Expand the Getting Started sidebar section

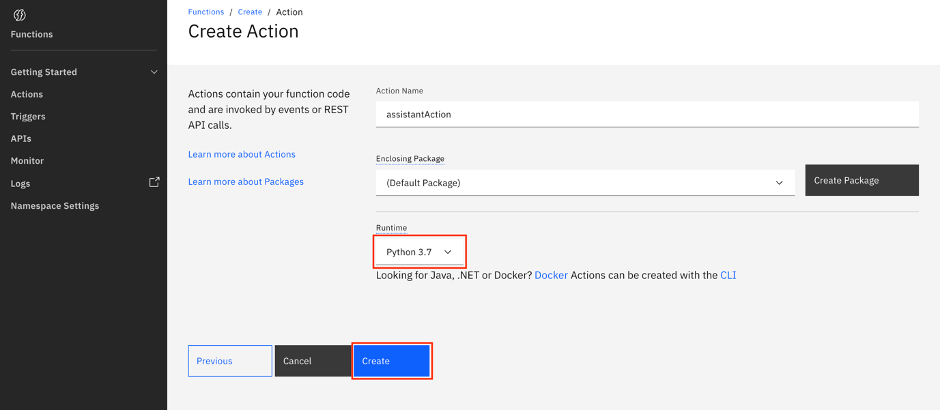point(153,72)
